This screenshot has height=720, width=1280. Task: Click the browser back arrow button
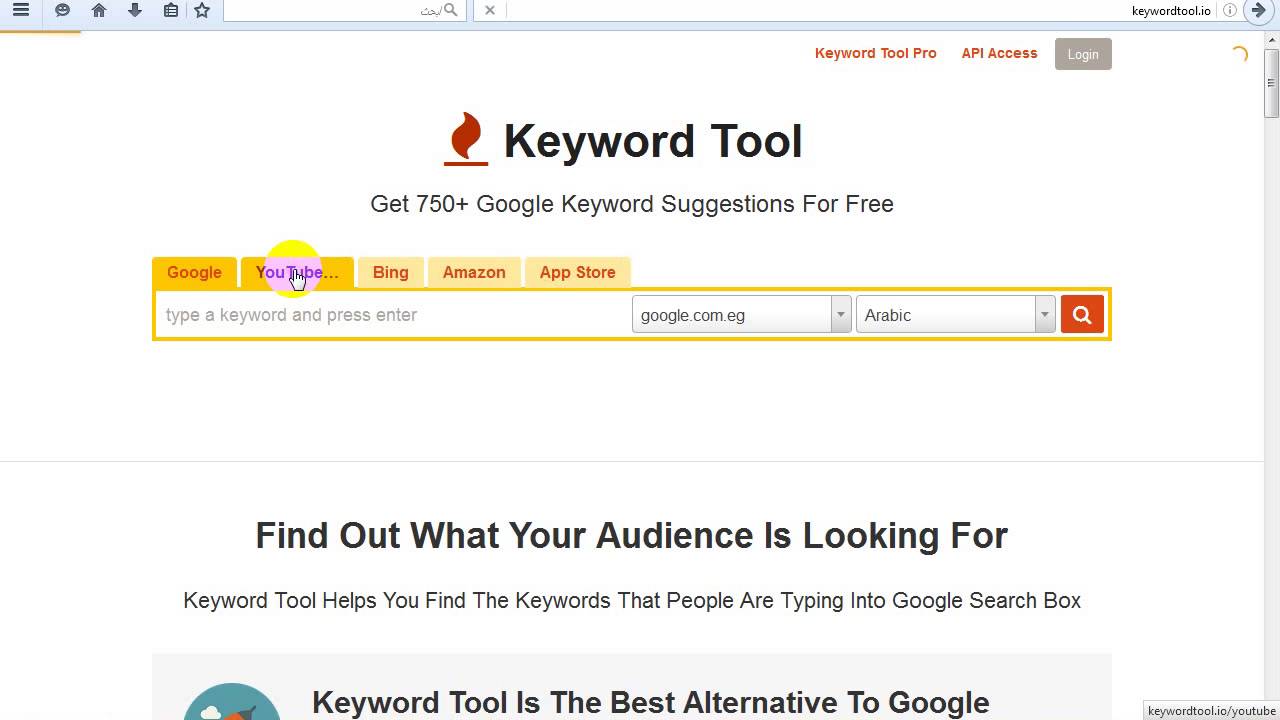click(x=1258, y=10)
